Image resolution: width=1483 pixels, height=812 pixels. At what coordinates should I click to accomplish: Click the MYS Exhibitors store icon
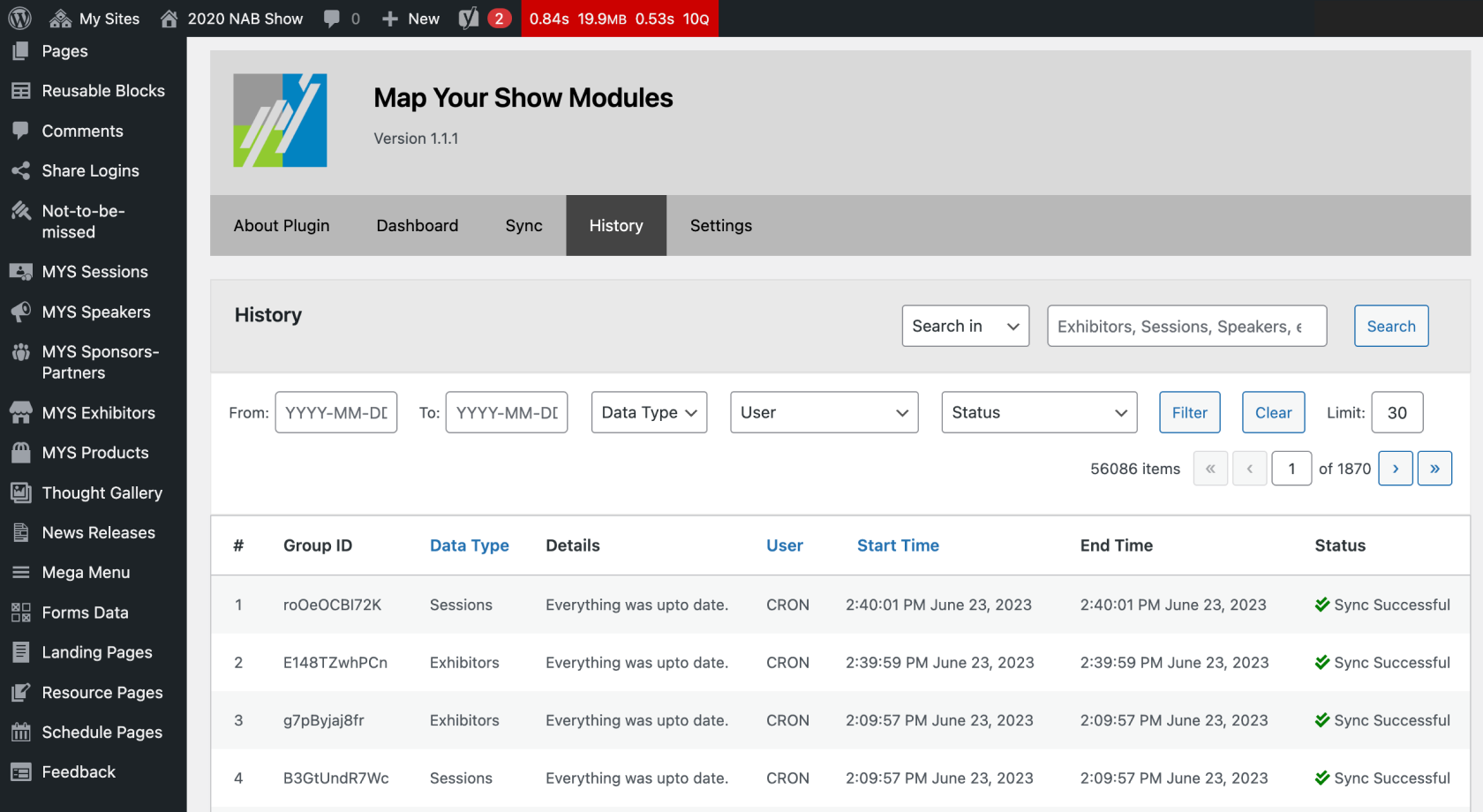pyautogui.click(x=21, y=412)
